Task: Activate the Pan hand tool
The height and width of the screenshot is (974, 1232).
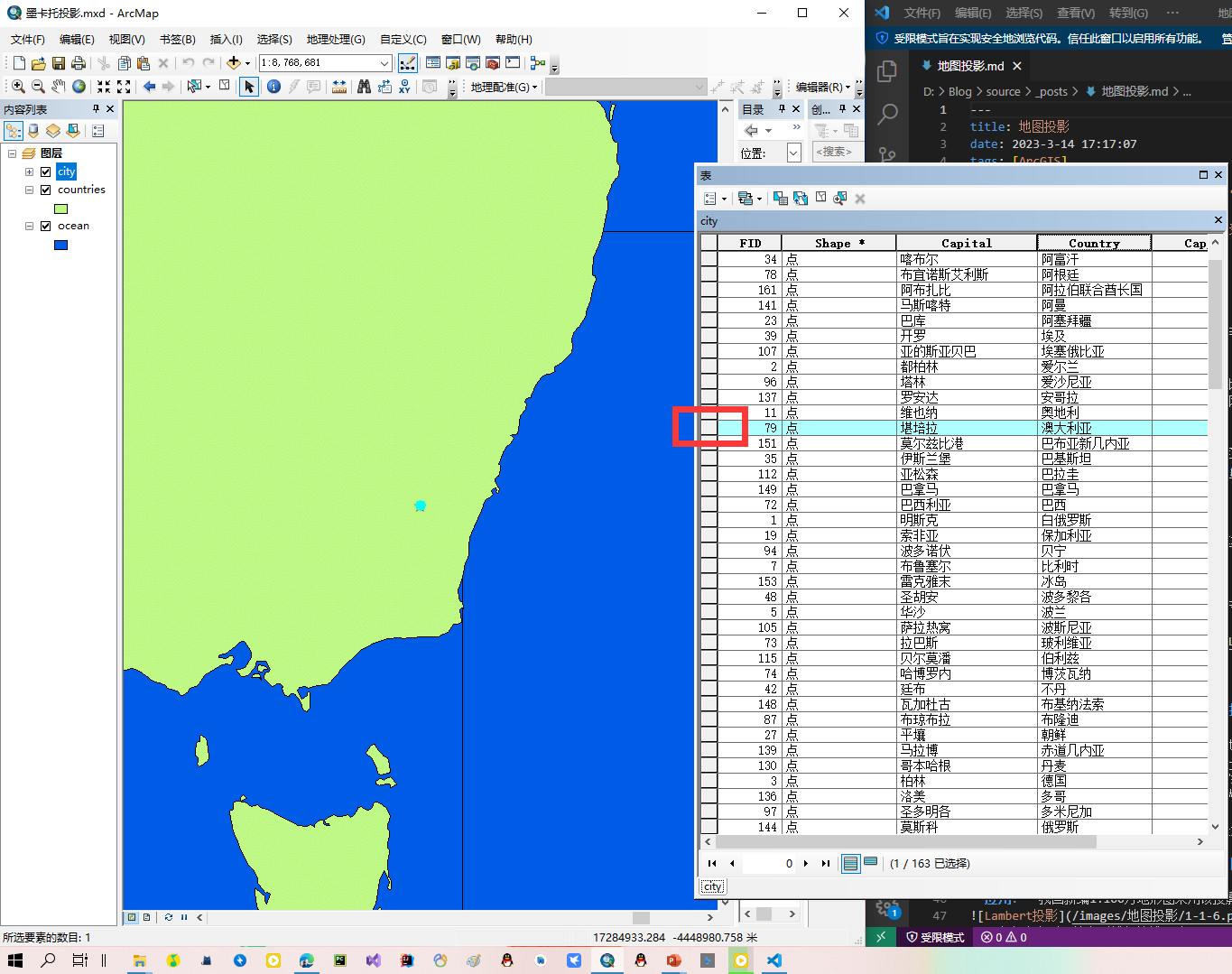Action: point(59,87)
